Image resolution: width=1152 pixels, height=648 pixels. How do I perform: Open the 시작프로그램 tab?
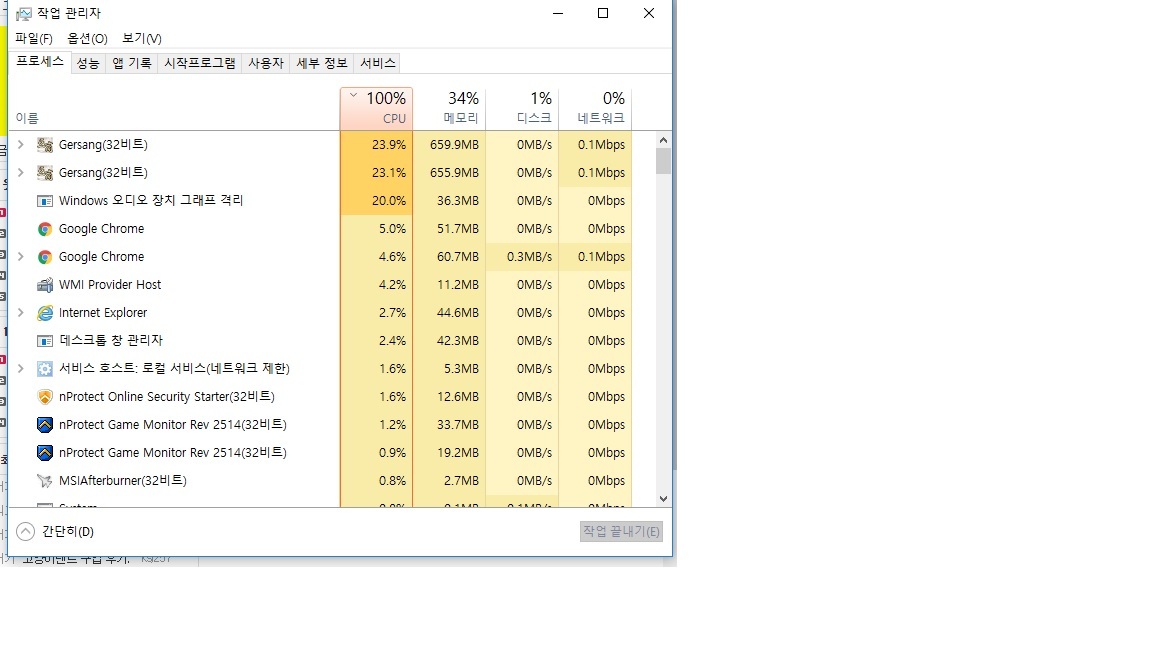coord(200,63)
